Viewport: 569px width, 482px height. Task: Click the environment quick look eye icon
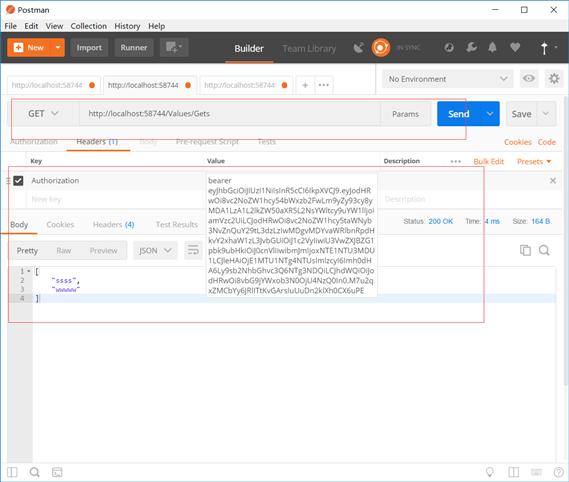point(529,78)
